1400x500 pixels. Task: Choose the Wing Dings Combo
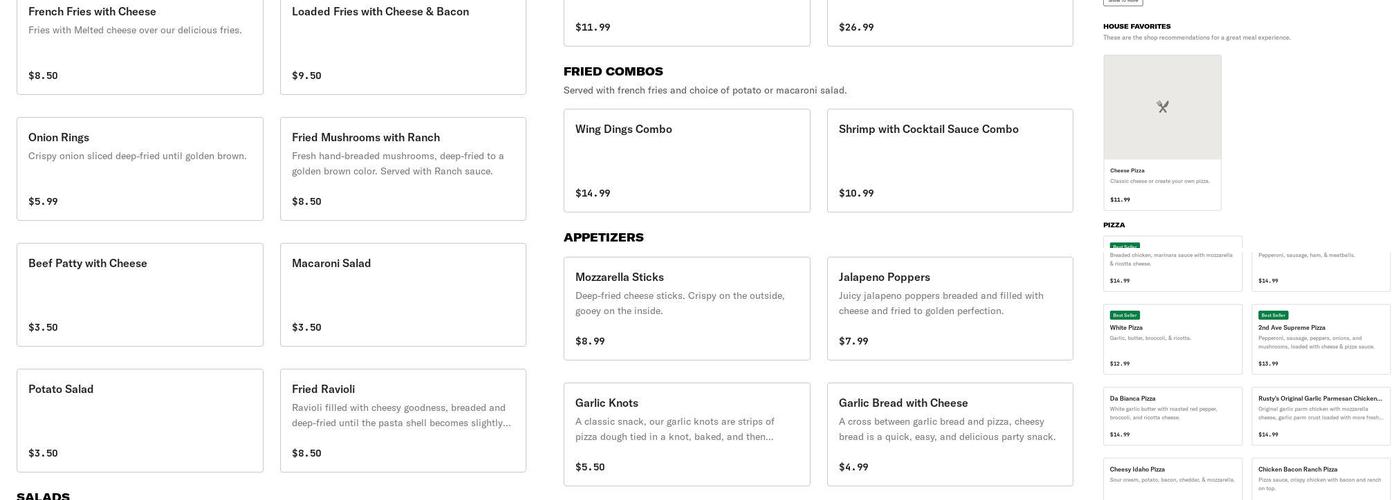click(x=687, y=160)
